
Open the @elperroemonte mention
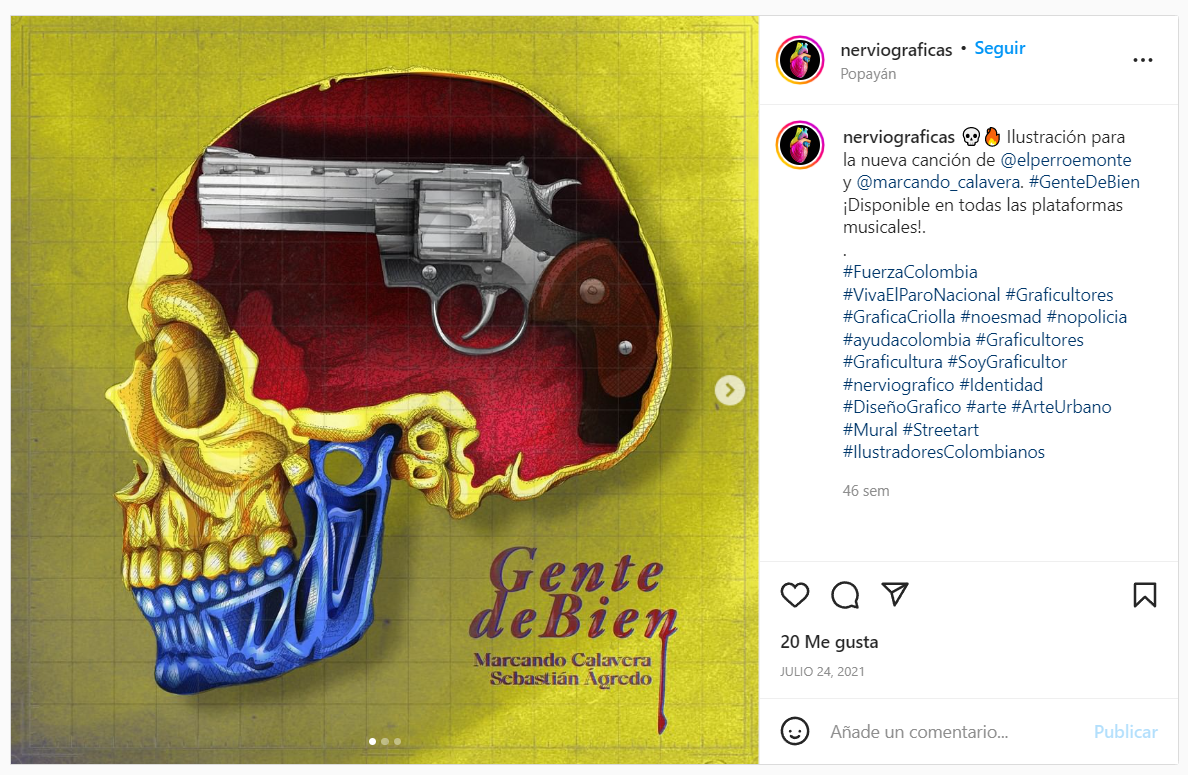[x=1066, y=160]
